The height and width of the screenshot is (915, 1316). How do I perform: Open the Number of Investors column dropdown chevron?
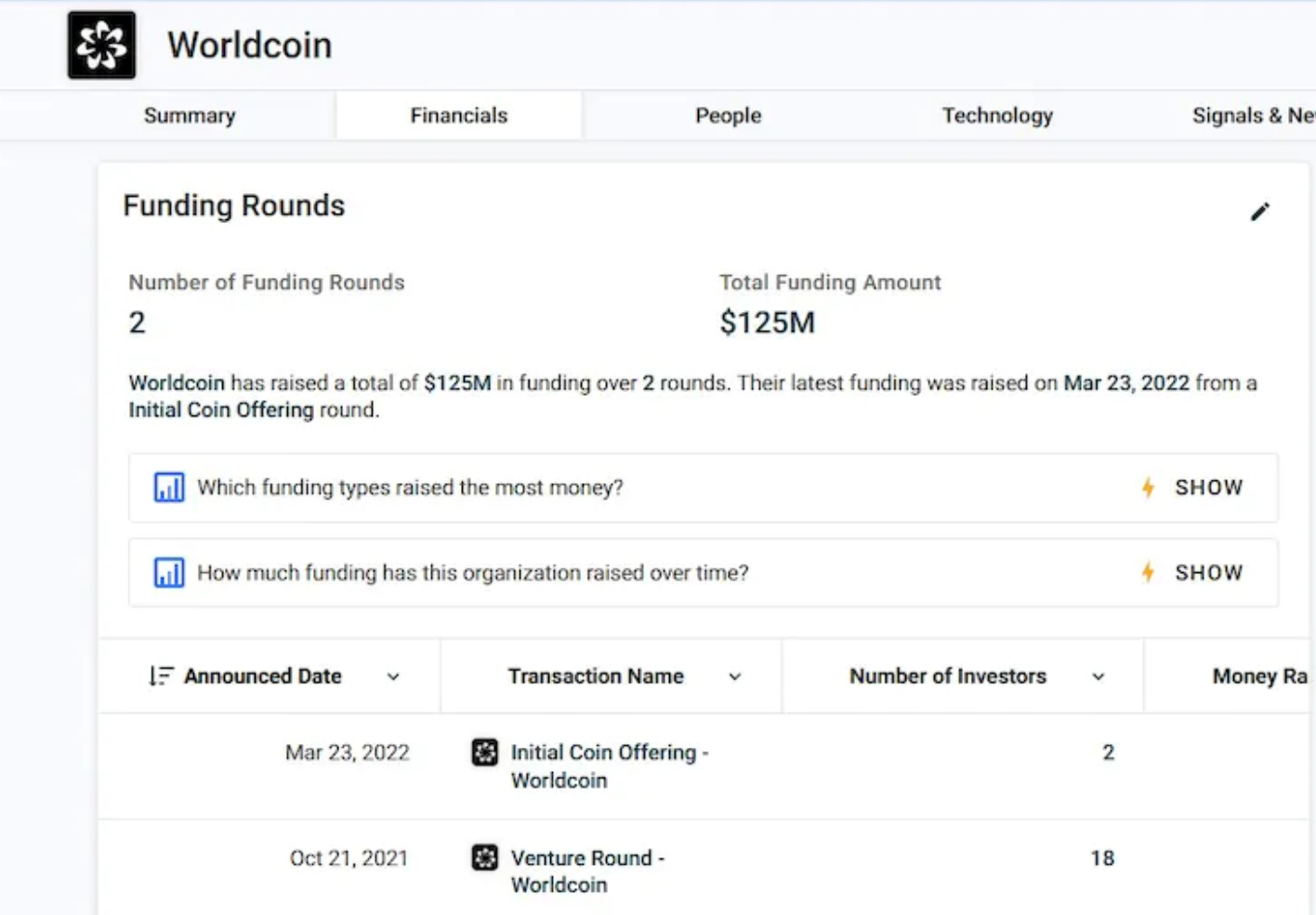click(1099, 677)
